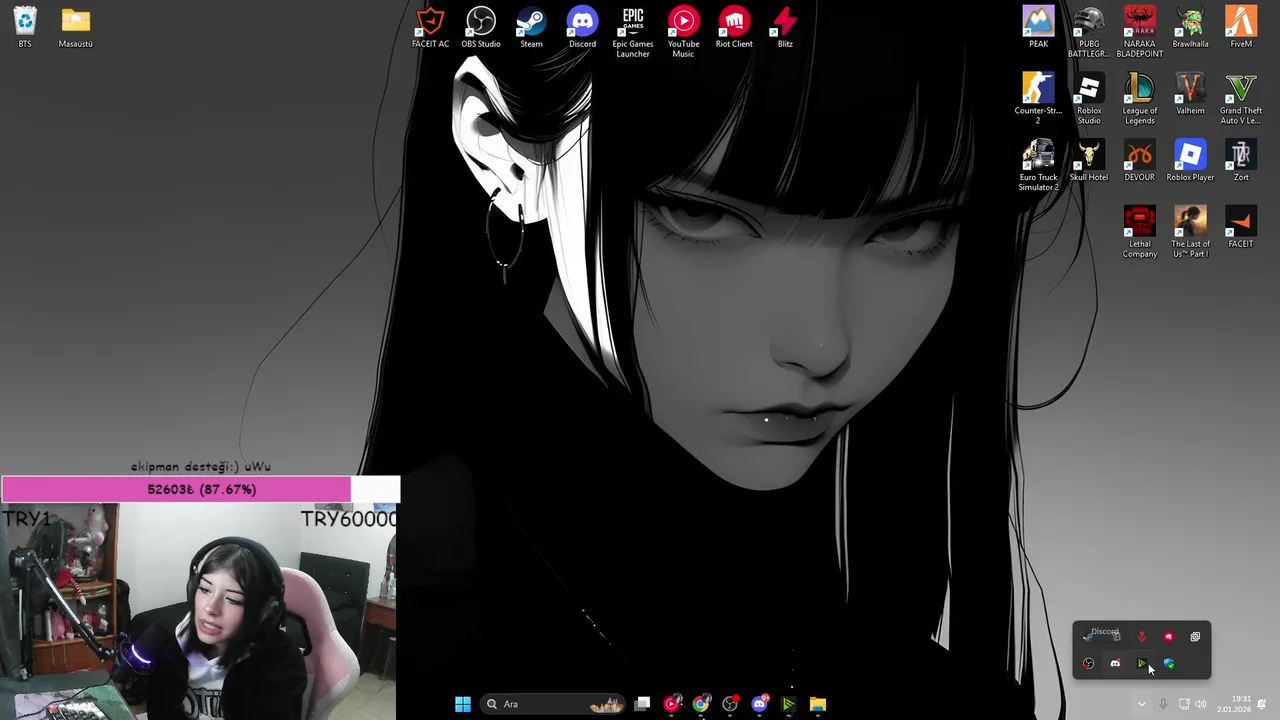Click the webcam overlay feed
The width and height of the screenshot is (1280, 720).
[x=198, y=612]
